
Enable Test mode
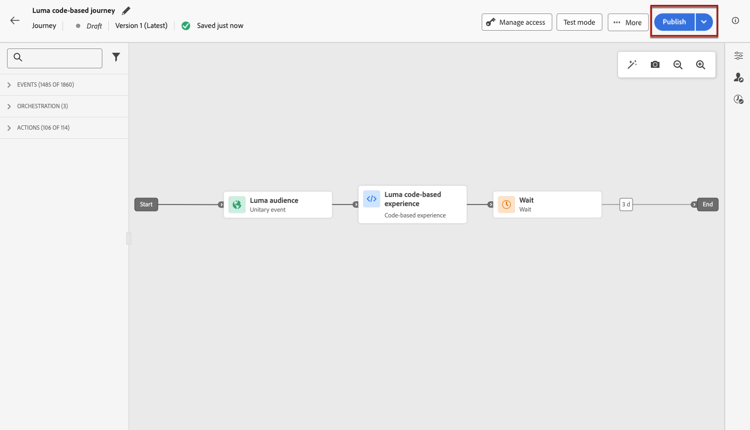point(579,22)
